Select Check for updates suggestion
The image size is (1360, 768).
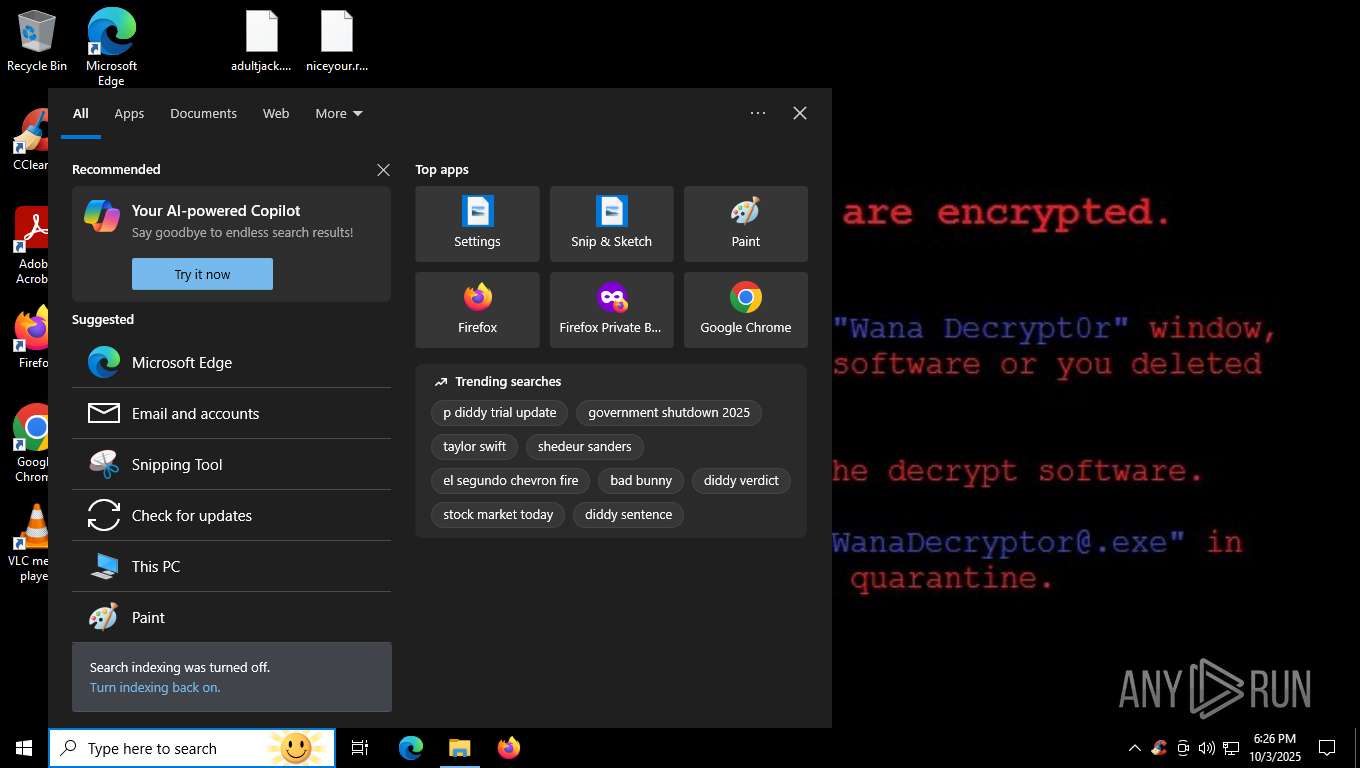tap(231, 515)
